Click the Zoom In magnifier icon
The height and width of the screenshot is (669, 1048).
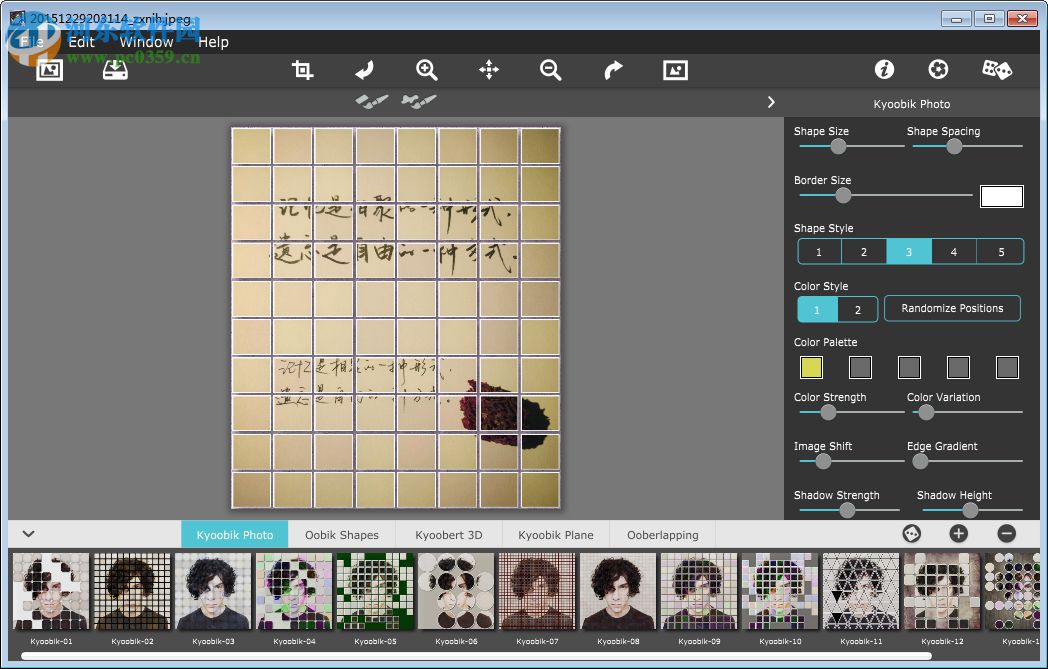point(426,70)
